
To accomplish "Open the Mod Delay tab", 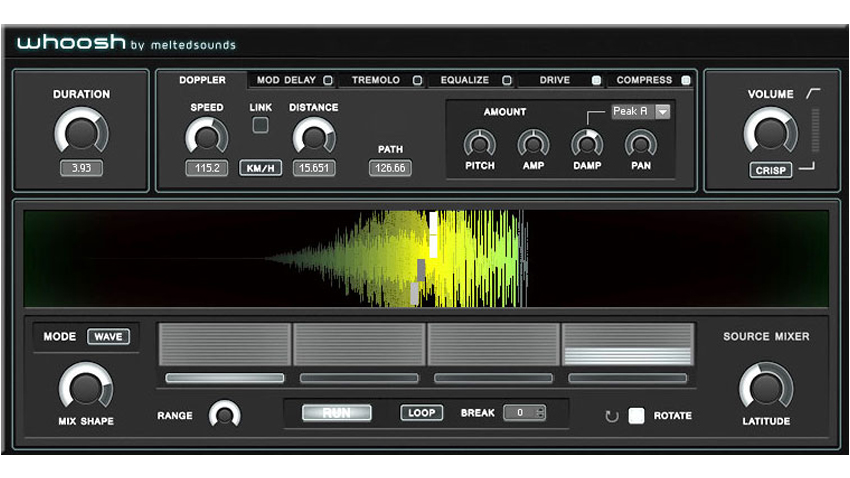I will (x=286, y=80).
